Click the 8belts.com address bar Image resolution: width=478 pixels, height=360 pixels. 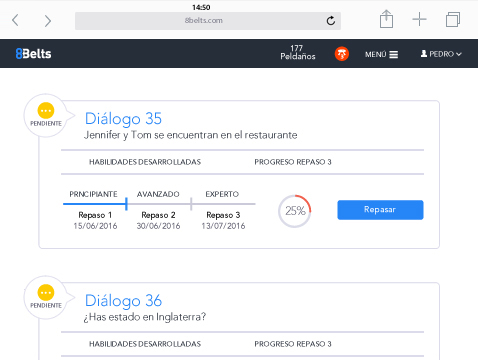click(208, 21)
